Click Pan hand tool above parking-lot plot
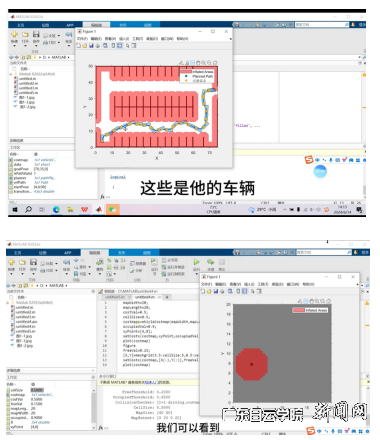This screenshot has width=380, height=440. click(x=198, y=63)
